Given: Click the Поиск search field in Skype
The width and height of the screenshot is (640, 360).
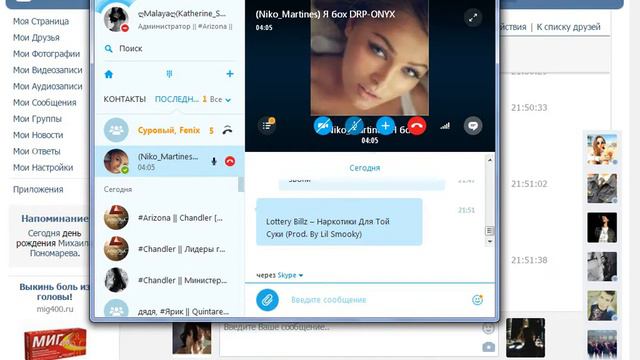Looking at the screenshot, I should point(169,49).
